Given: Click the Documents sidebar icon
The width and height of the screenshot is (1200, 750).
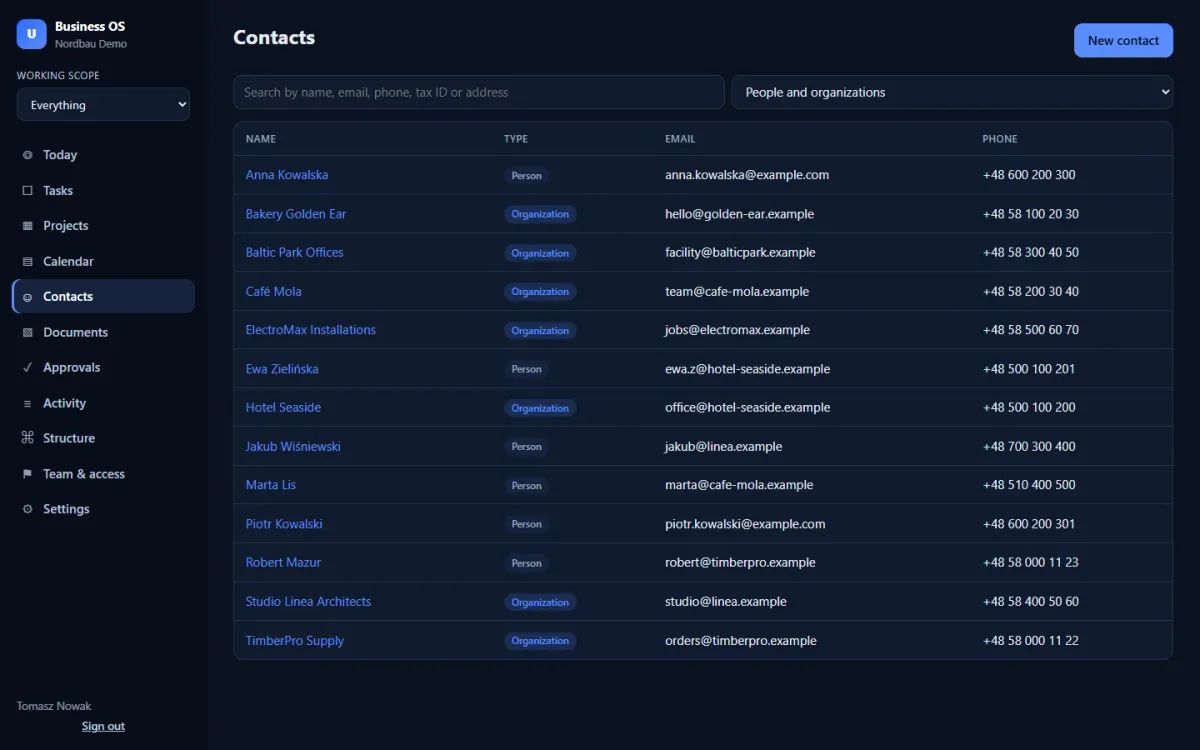Looking at the screenshot, I should (x=27, y=332).
